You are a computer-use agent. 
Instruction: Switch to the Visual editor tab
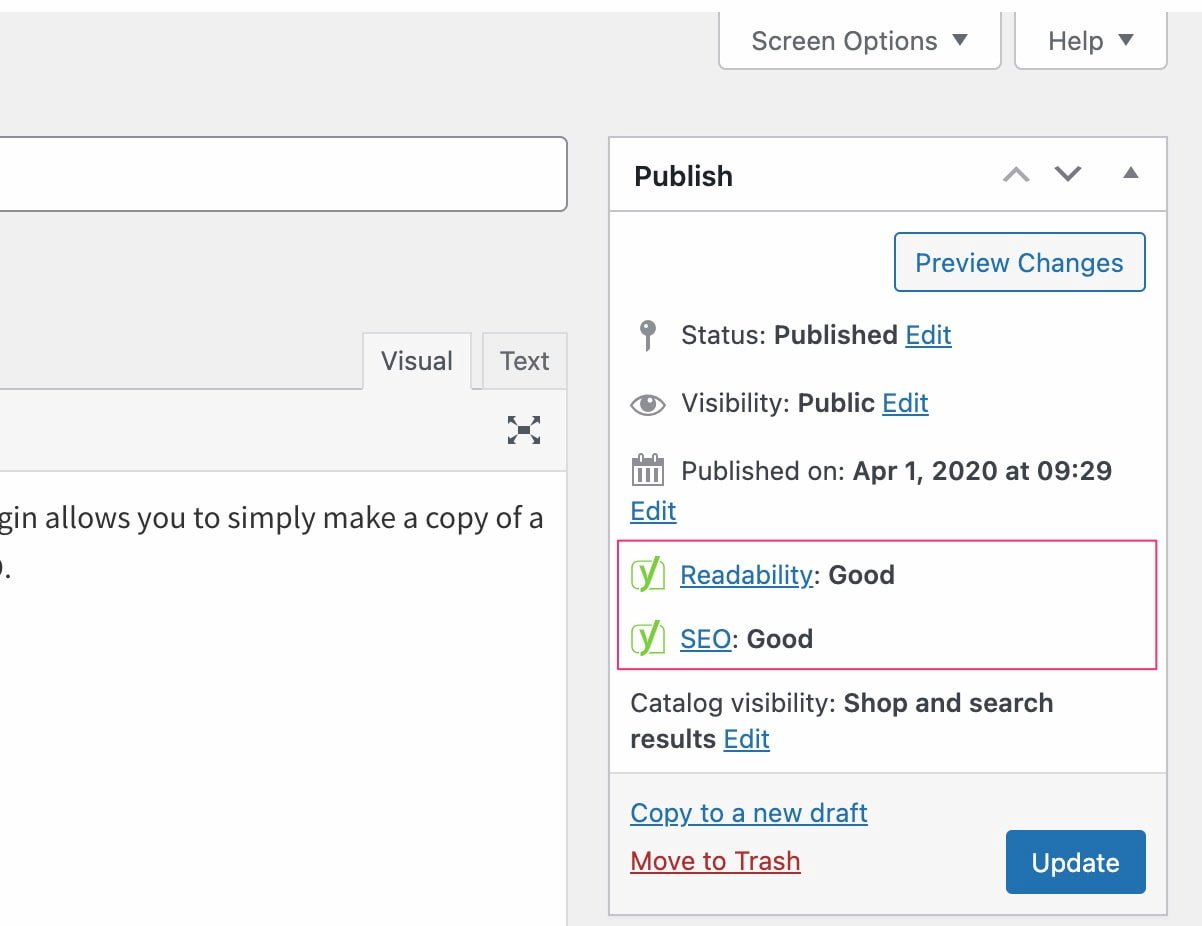coord(416,361)
